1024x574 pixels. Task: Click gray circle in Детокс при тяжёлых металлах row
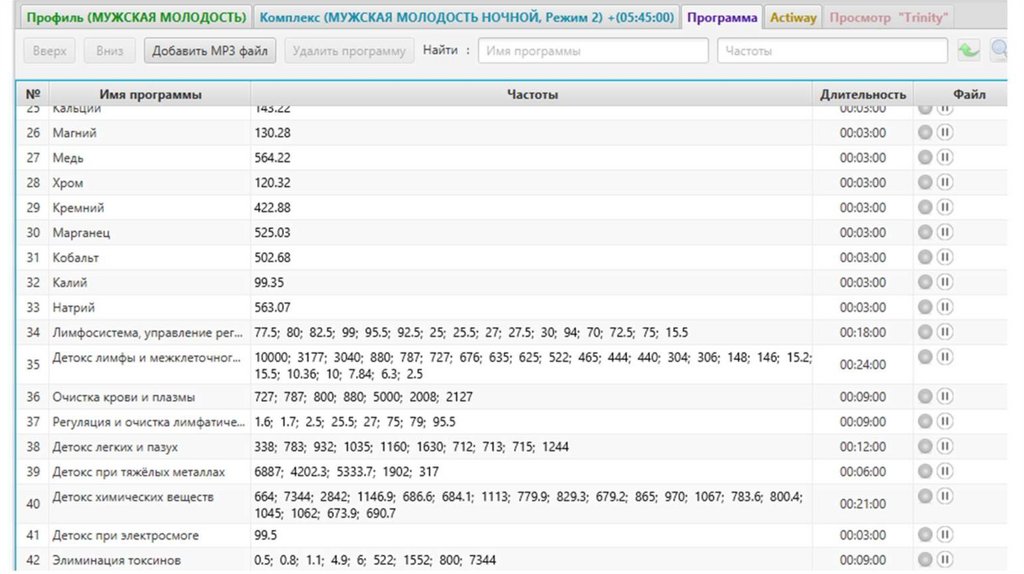click(925, 471)
